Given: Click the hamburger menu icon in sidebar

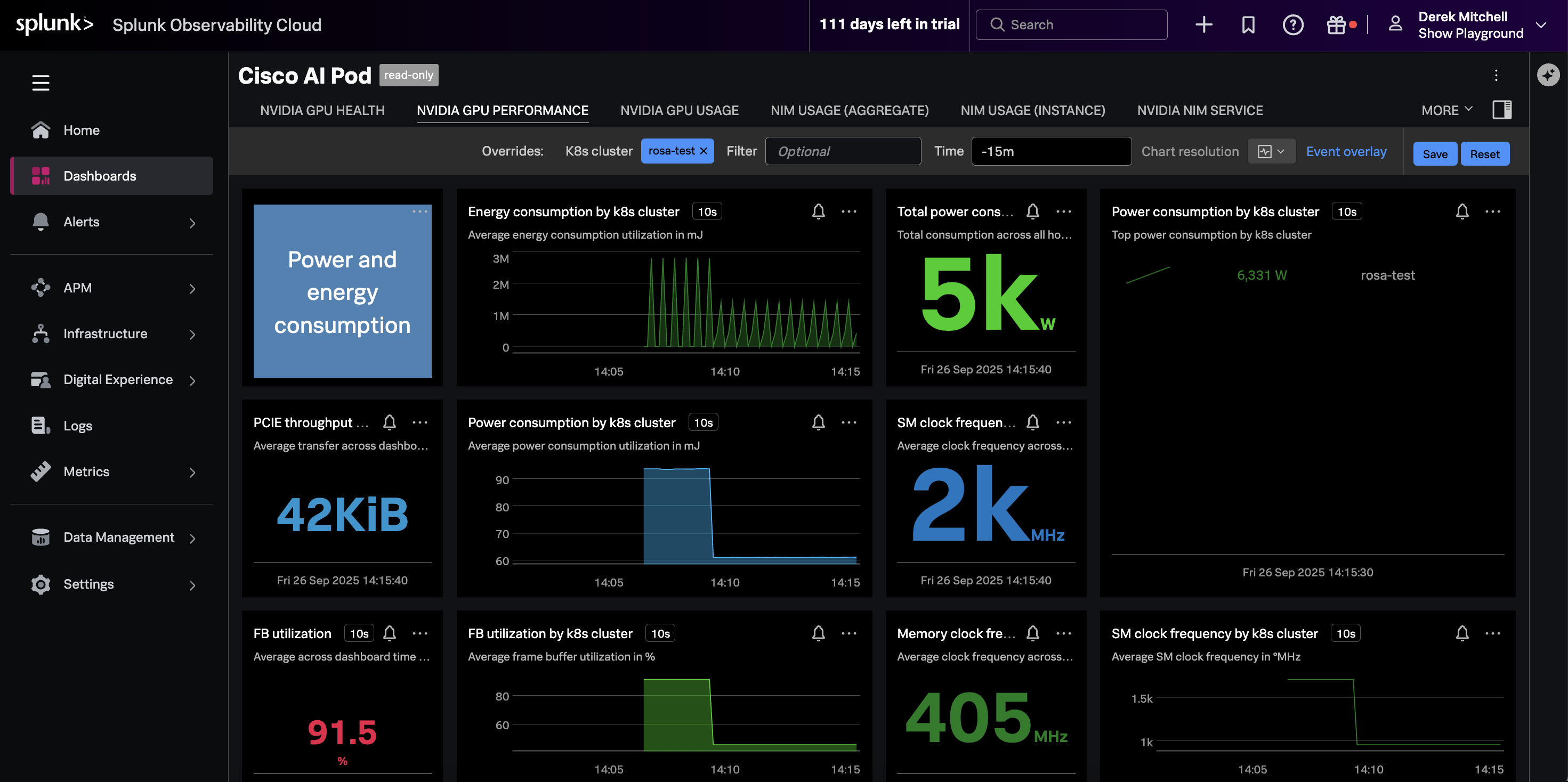Looking at the screenshot, I should [41, 83].
